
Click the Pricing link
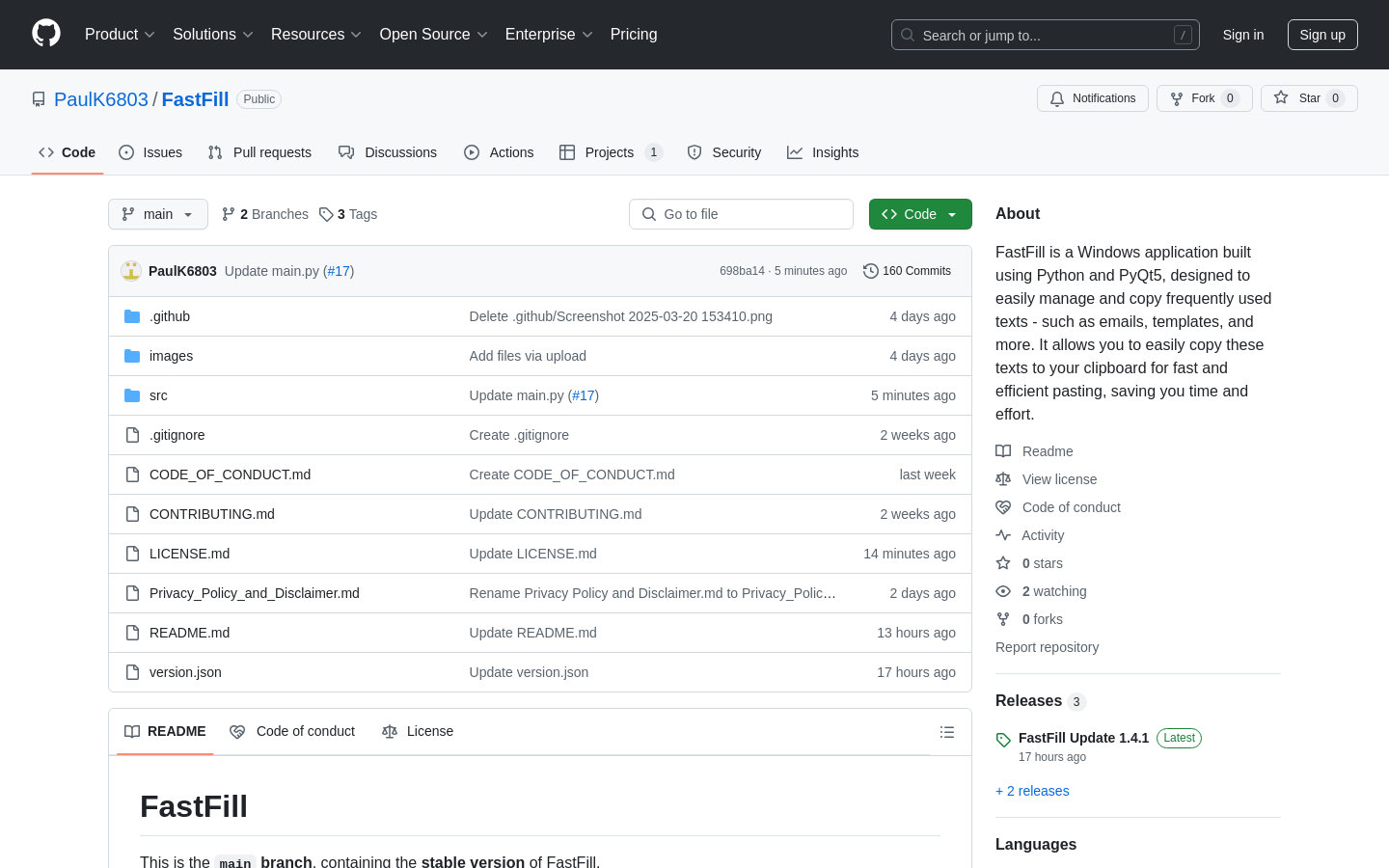coord(634,35)
